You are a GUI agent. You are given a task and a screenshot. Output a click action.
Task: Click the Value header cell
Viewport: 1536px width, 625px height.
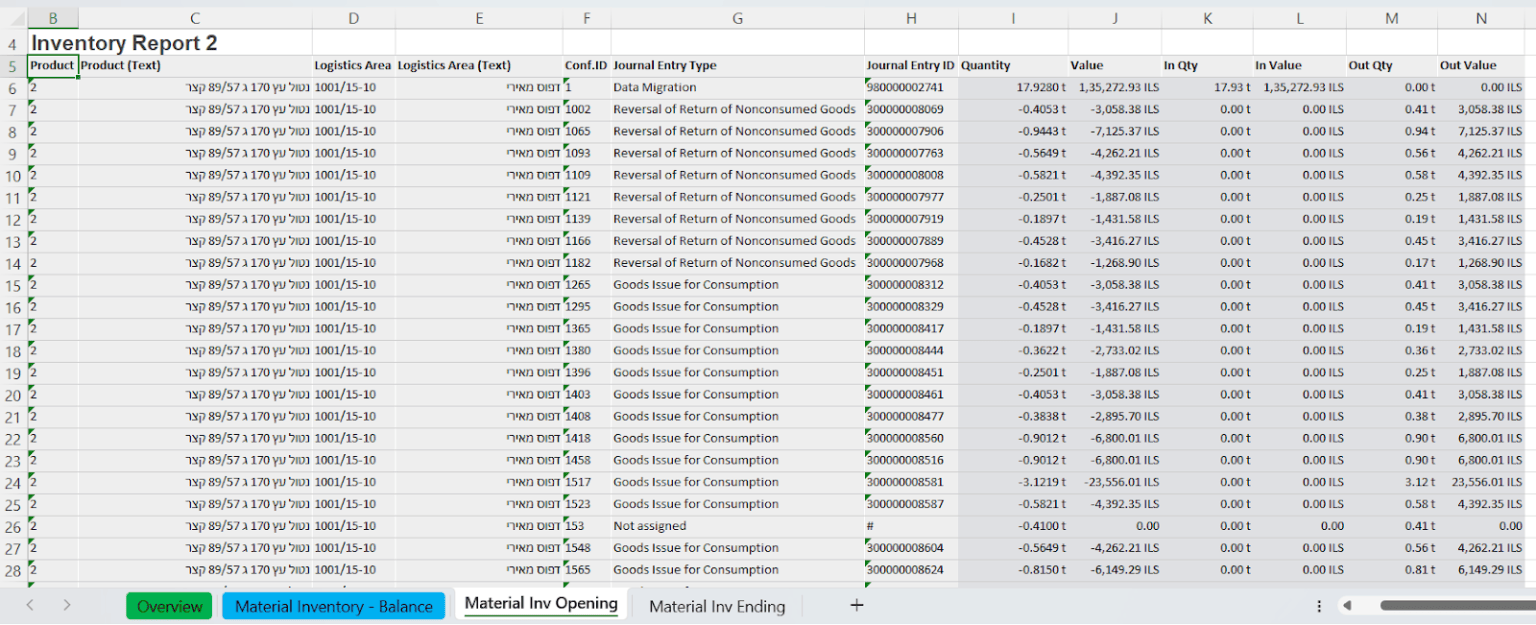point(1115,66)
